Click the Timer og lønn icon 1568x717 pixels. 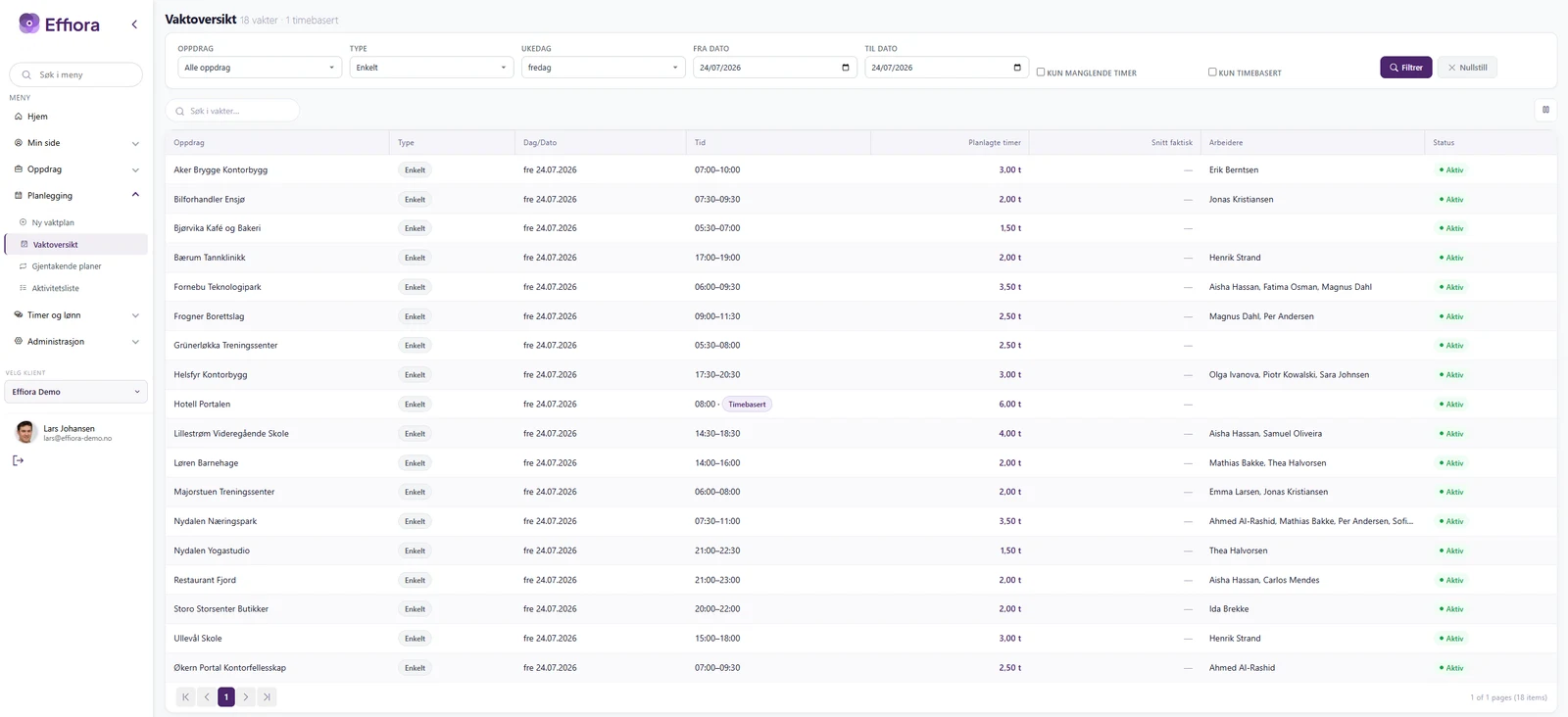point(19,315)
